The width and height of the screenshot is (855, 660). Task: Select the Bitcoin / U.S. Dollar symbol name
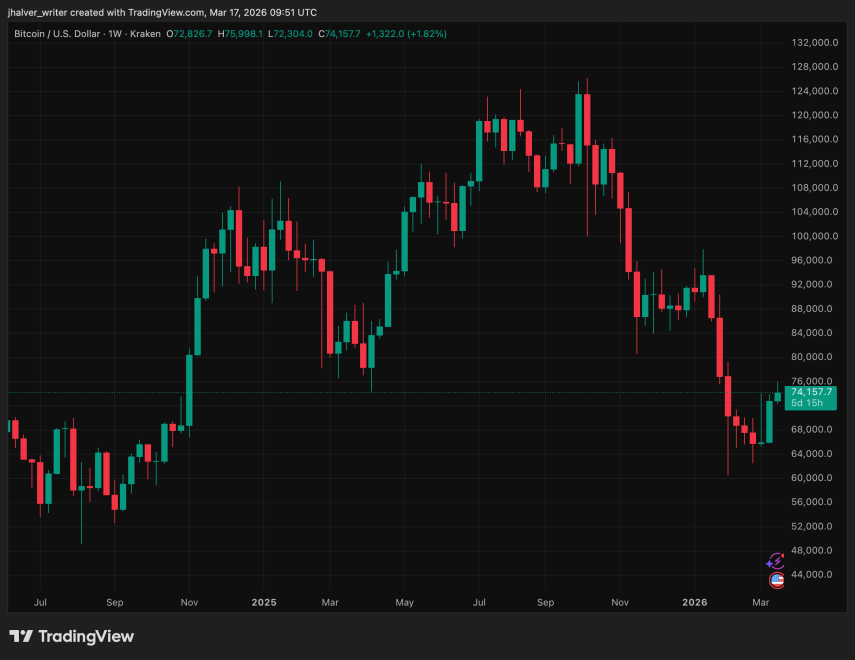tap(56, 33)
